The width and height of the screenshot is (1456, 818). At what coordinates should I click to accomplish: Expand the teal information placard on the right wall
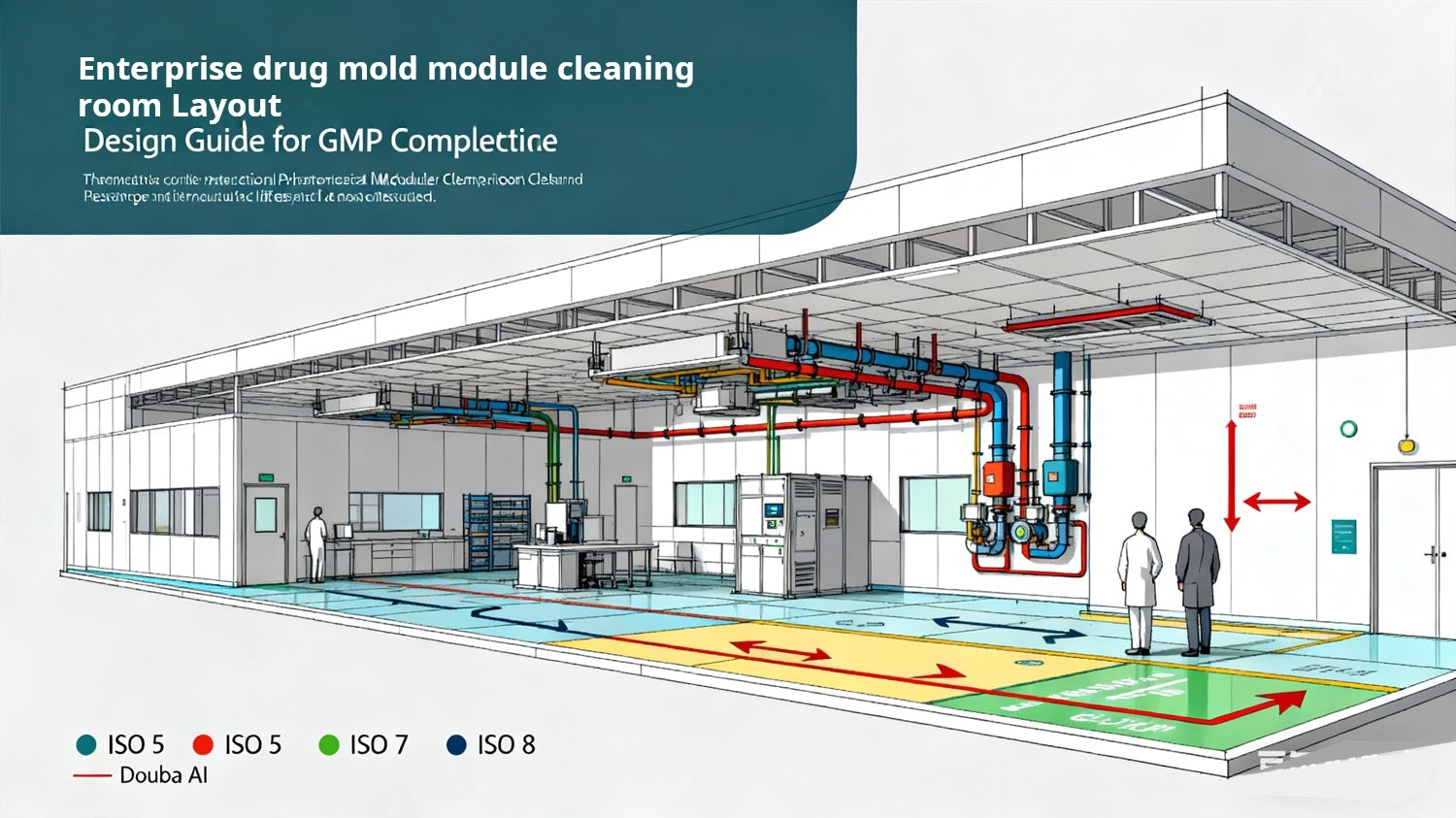click(1341, 535)
